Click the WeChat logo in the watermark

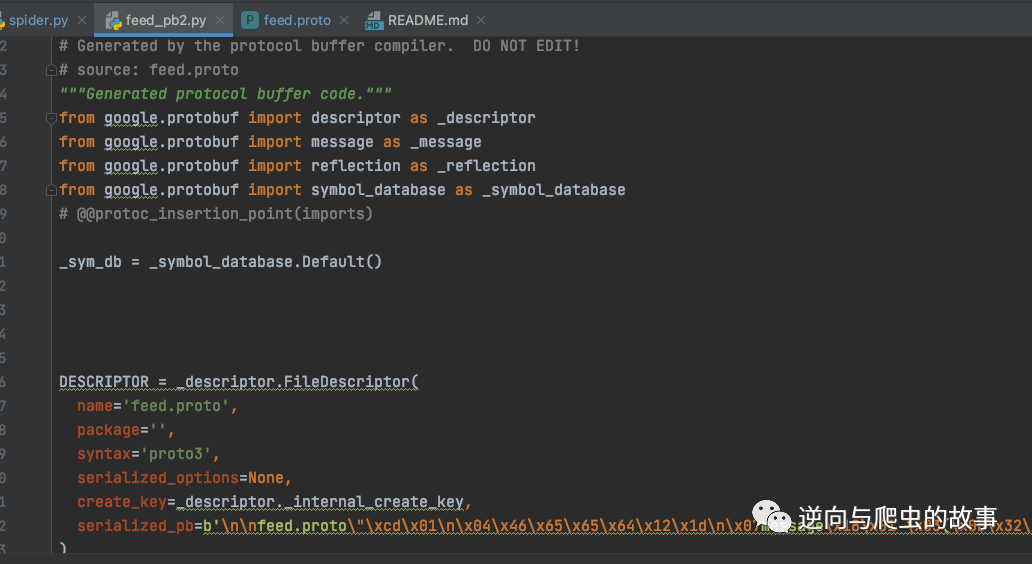click(771, 516)
